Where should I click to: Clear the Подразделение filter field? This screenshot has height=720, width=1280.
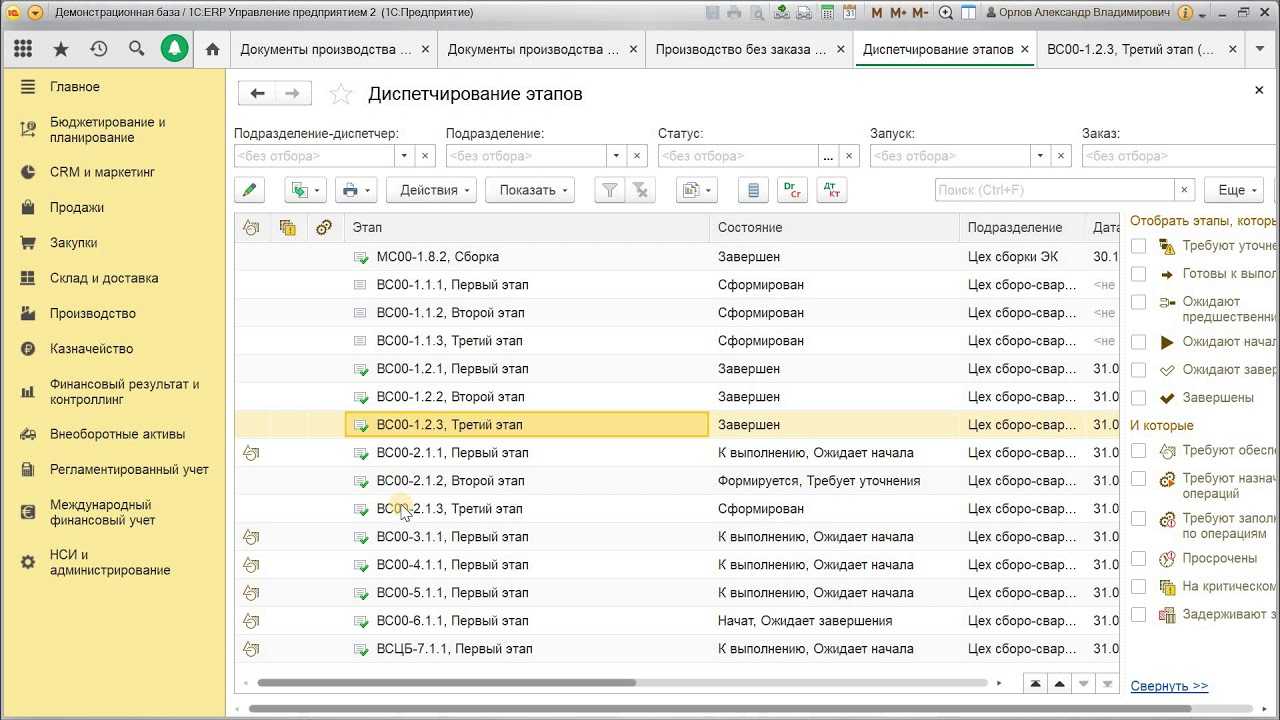(638, 156)
